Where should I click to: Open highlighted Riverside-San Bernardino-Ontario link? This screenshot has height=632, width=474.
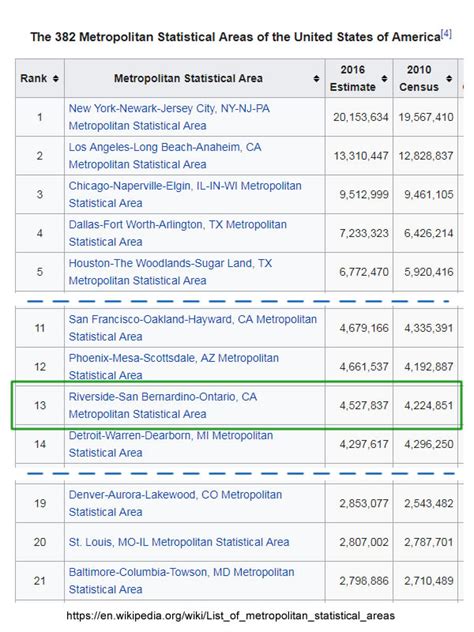163,405
